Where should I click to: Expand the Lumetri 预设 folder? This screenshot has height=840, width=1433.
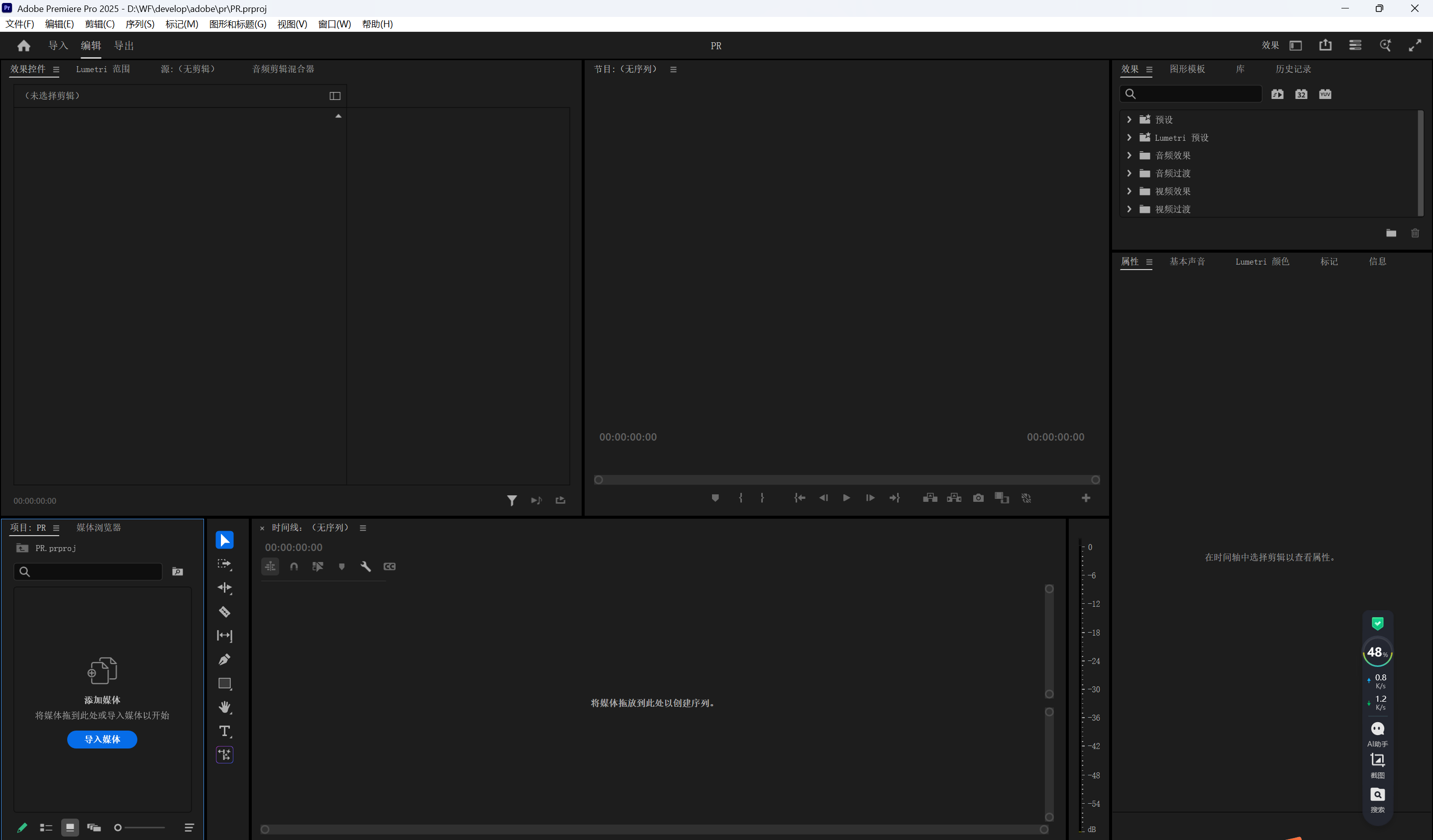pos(1129,138)
